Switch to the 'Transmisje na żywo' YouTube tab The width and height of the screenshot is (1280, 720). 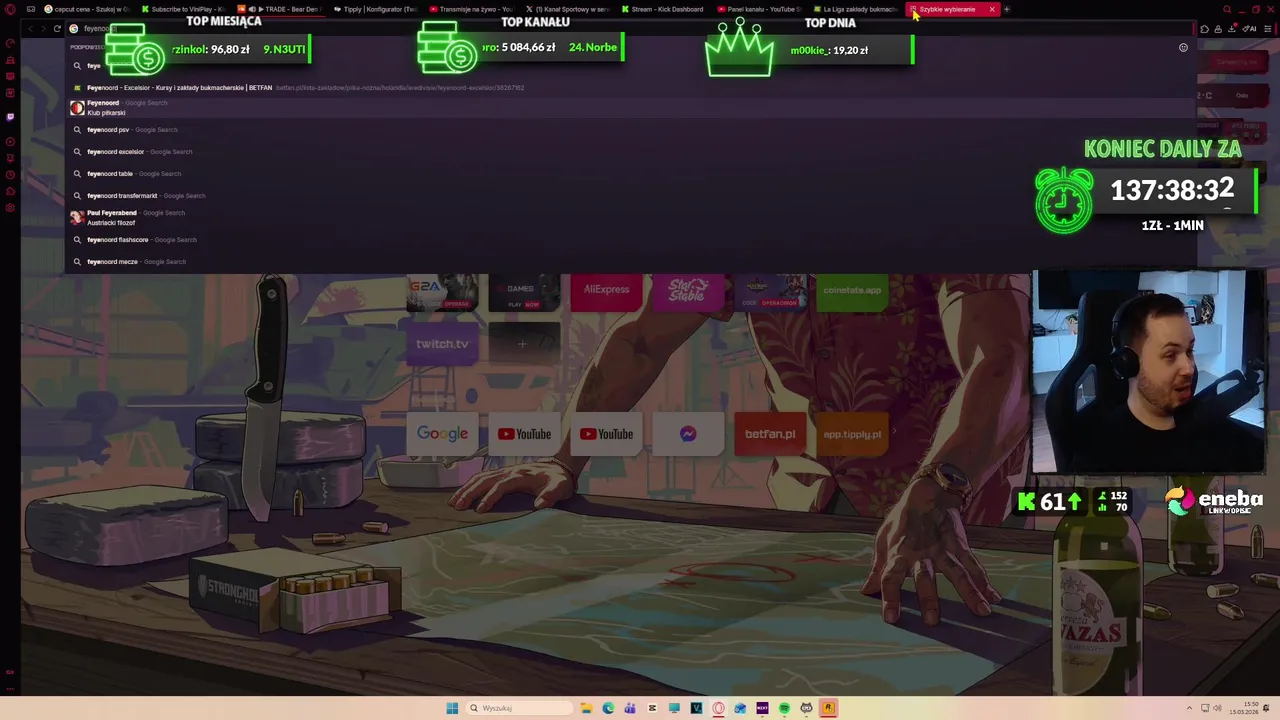click(x=472, y=9)
